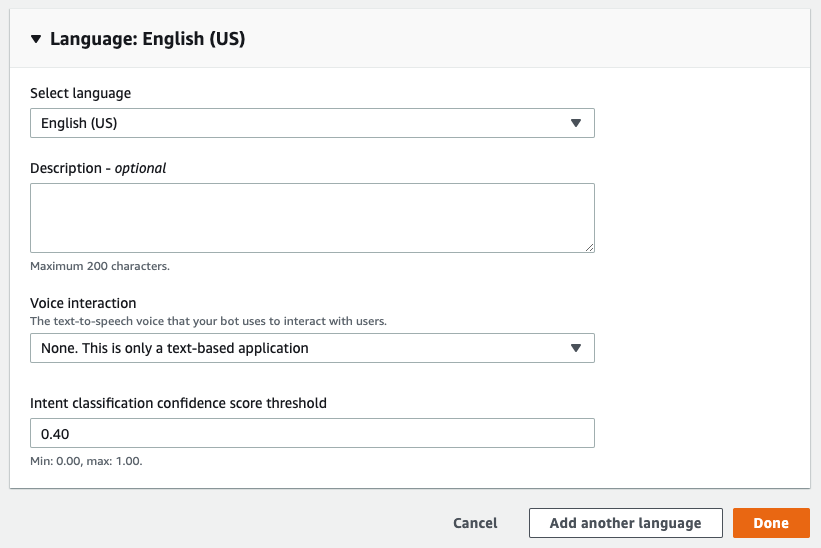Image resolution: width=821 pixels, height=548 pixels.
Task: Focus the Description text area
Action: click(312, 217)
